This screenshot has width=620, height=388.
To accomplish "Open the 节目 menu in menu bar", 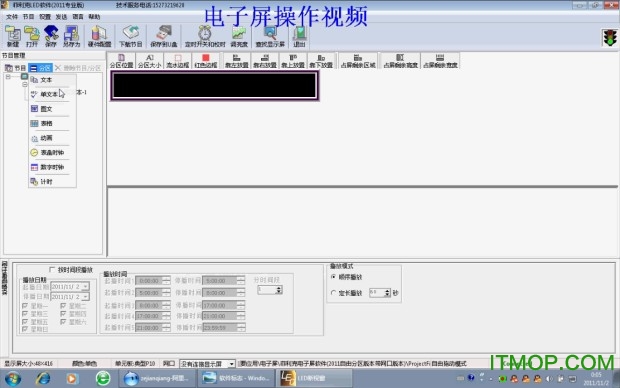I will 28,17.
